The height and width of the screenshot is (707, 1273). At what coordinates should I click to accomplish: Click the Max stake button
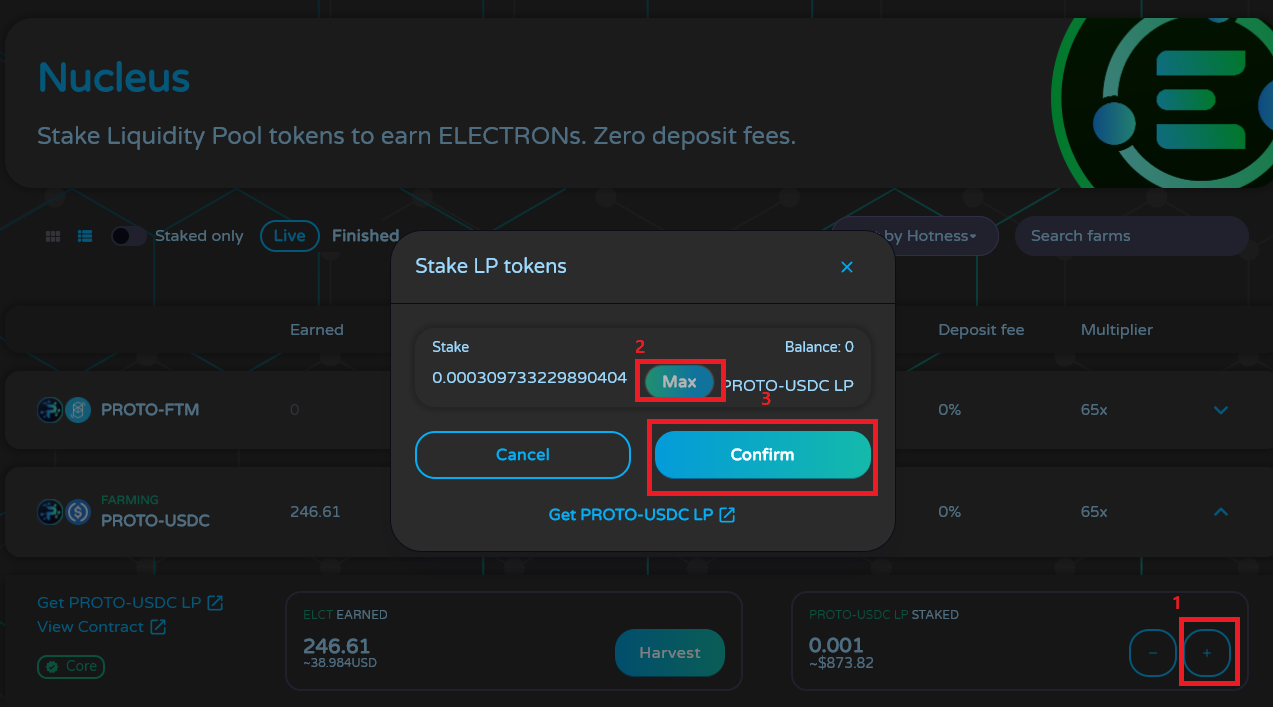click(679, 382)
